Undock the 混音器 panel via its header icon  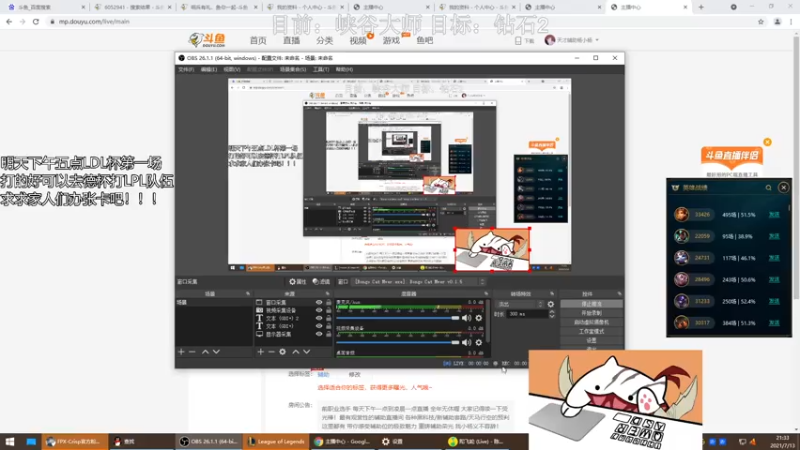click(486, 294)
